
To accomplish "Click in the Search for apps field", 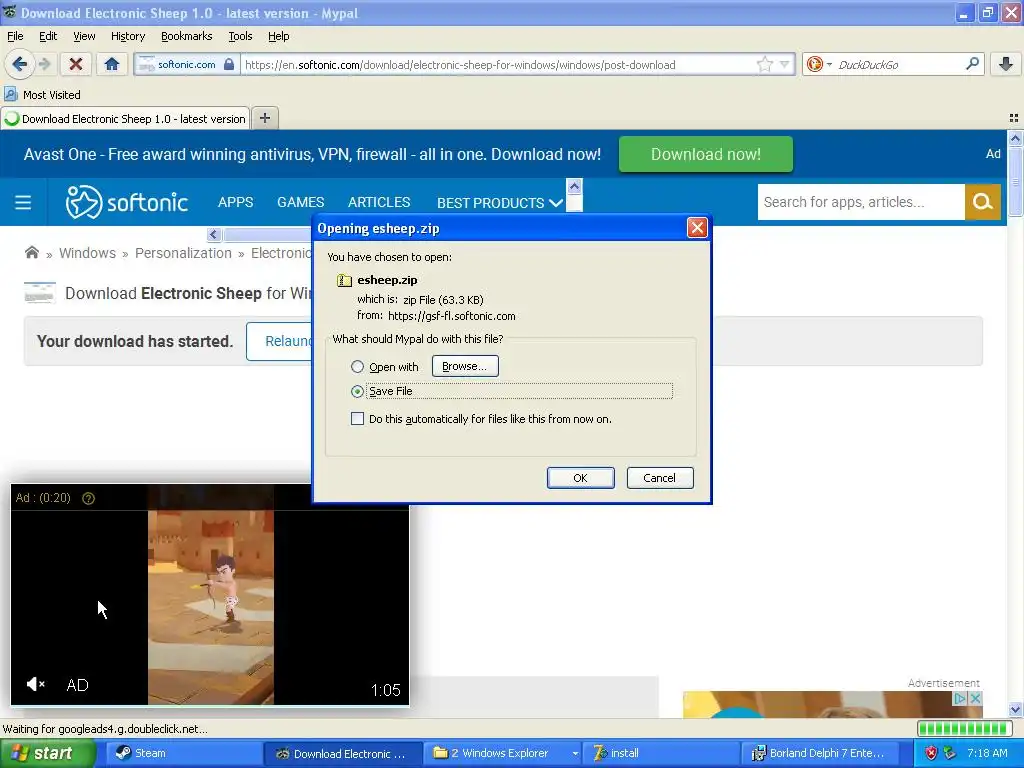I will 861,202.
